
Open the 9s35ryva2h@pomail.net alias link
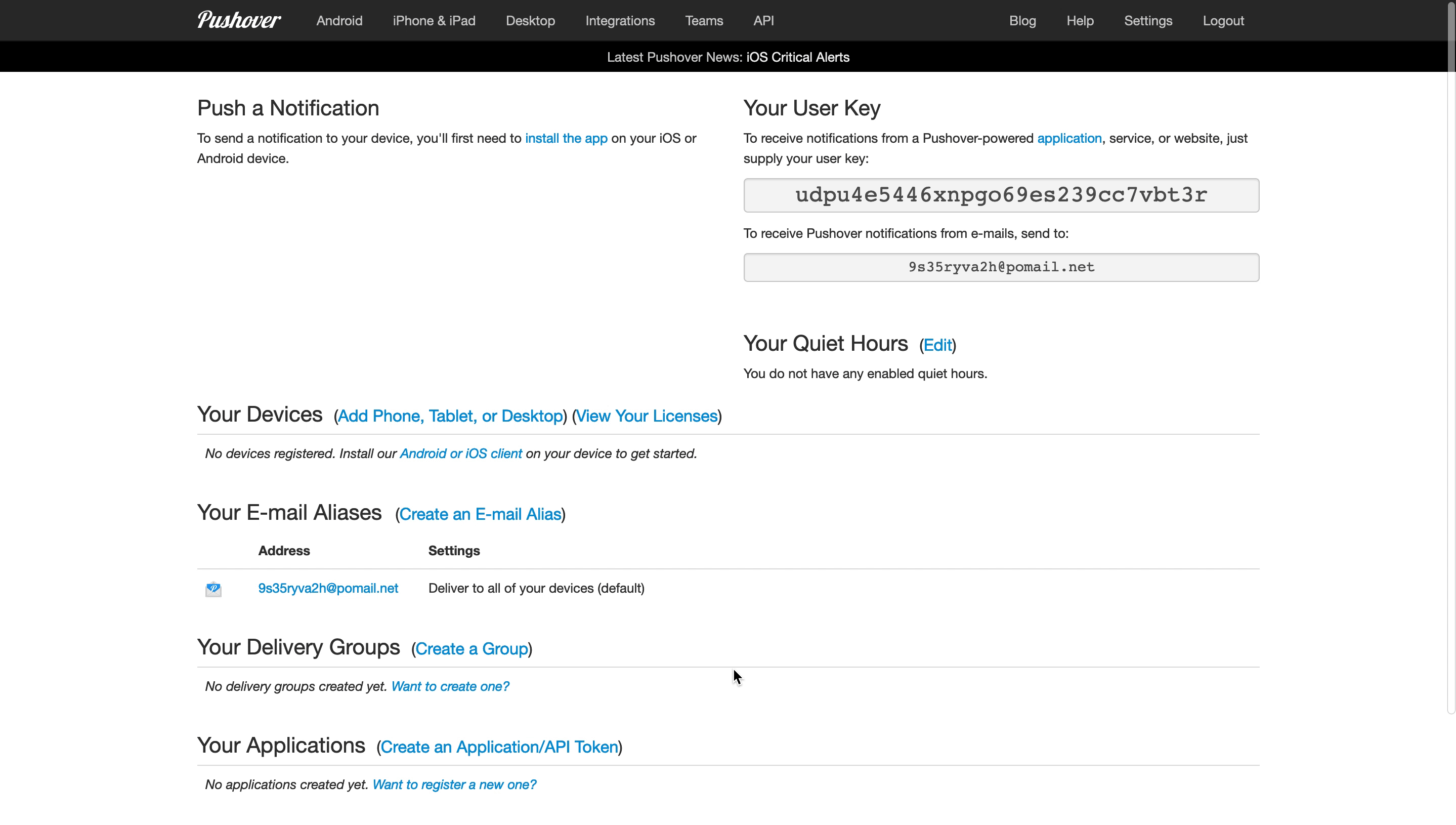328,588
